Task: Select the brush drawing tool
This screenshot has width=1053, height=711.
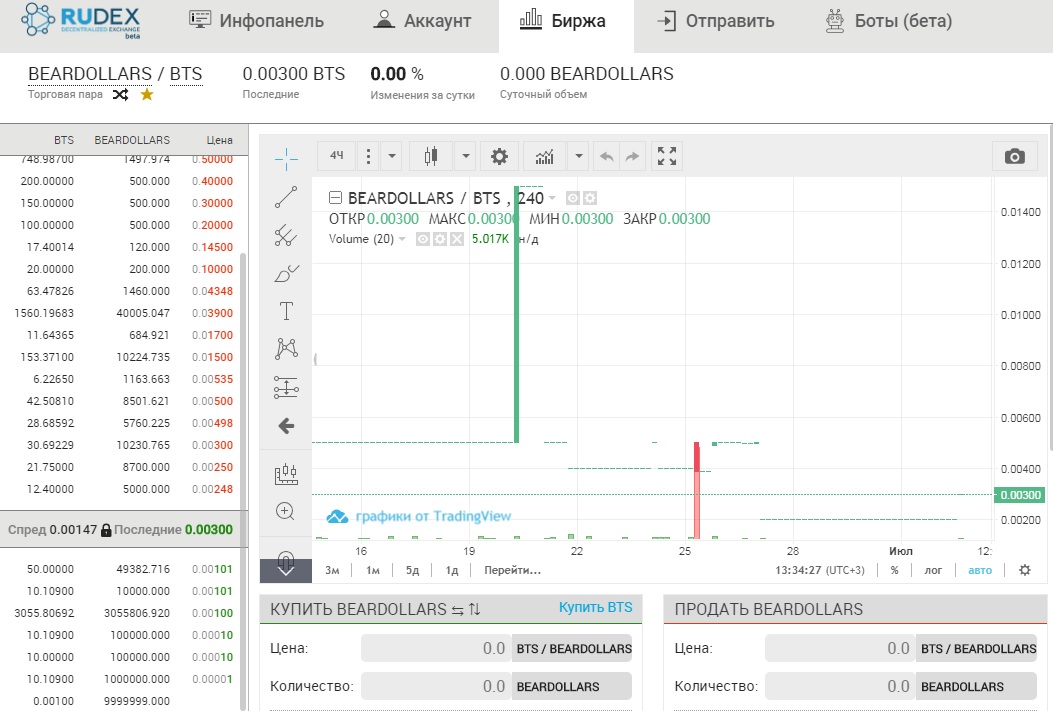Action: (x=286, y=273)
